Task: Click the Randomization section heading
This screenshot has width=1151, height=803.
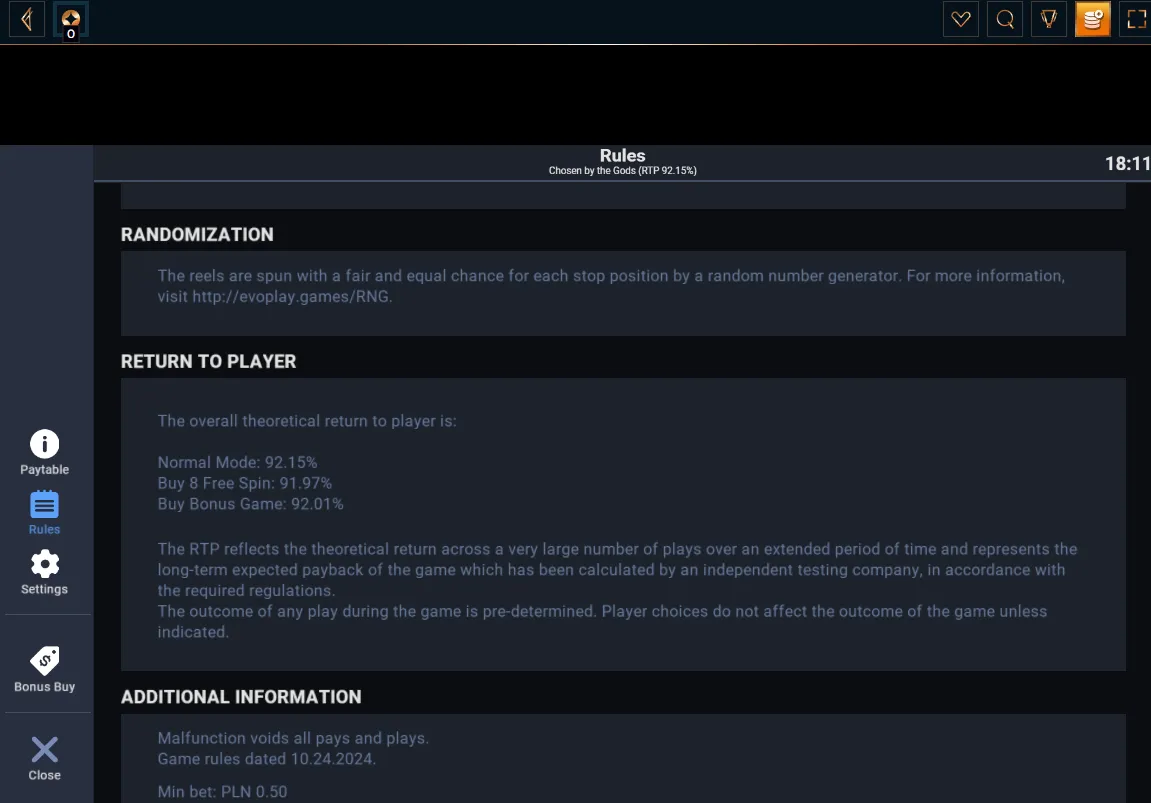Action: pyautogui.click(x=197, y=234)
